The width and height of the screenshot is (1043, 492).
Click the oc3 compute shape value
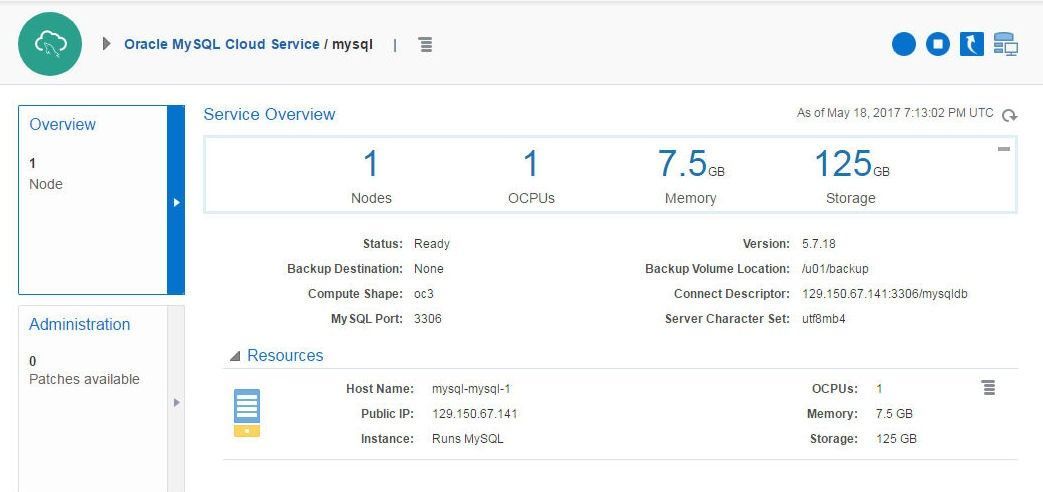424,294
